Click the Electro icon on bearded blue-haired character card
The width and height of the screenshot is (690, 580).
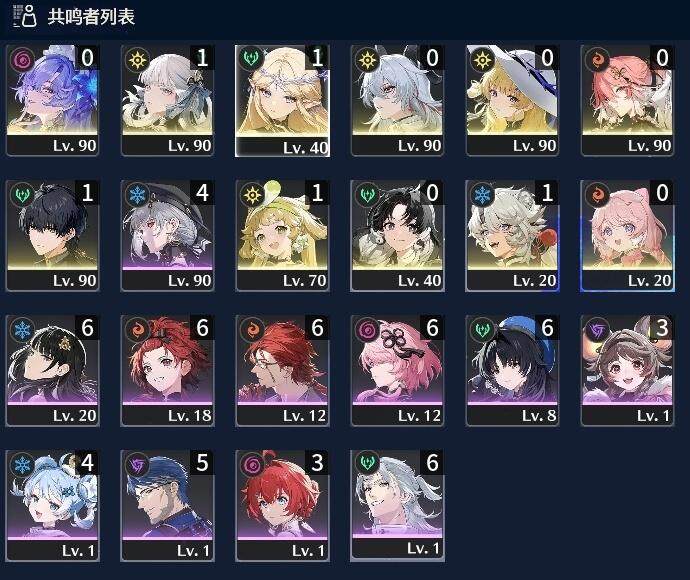(x=137, y=465)
